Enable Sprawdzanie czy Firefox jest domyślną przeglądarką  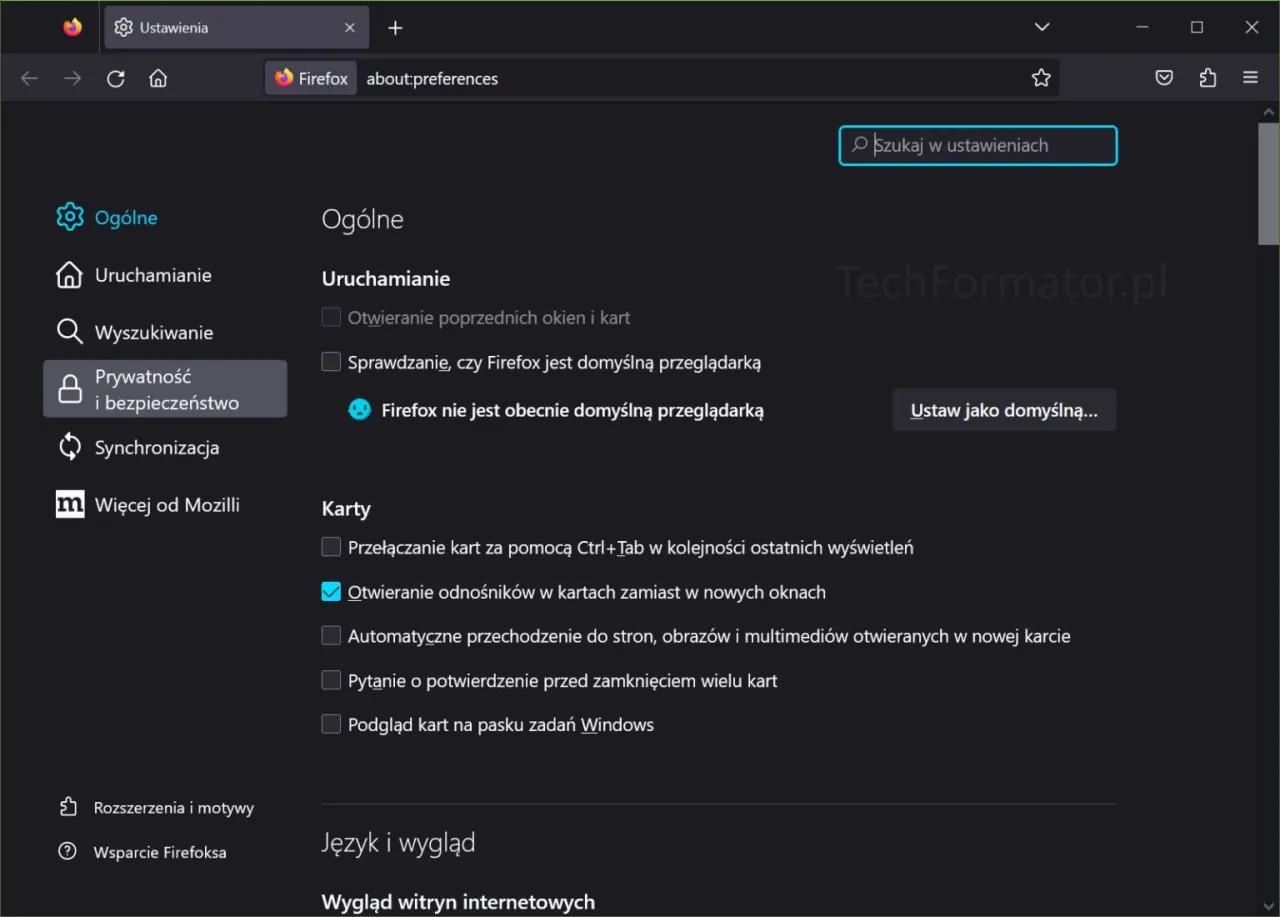pos(331,362)
